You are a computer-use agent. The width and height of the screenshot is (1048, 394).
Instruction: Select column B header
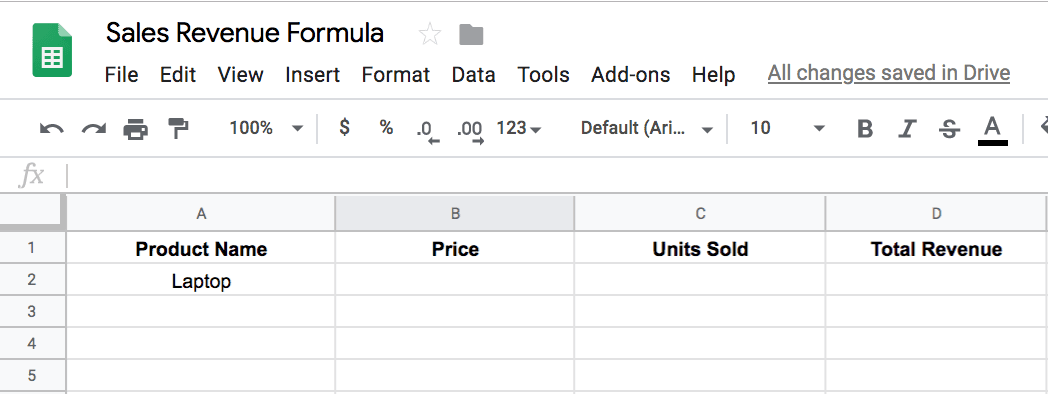coord(454,213)
